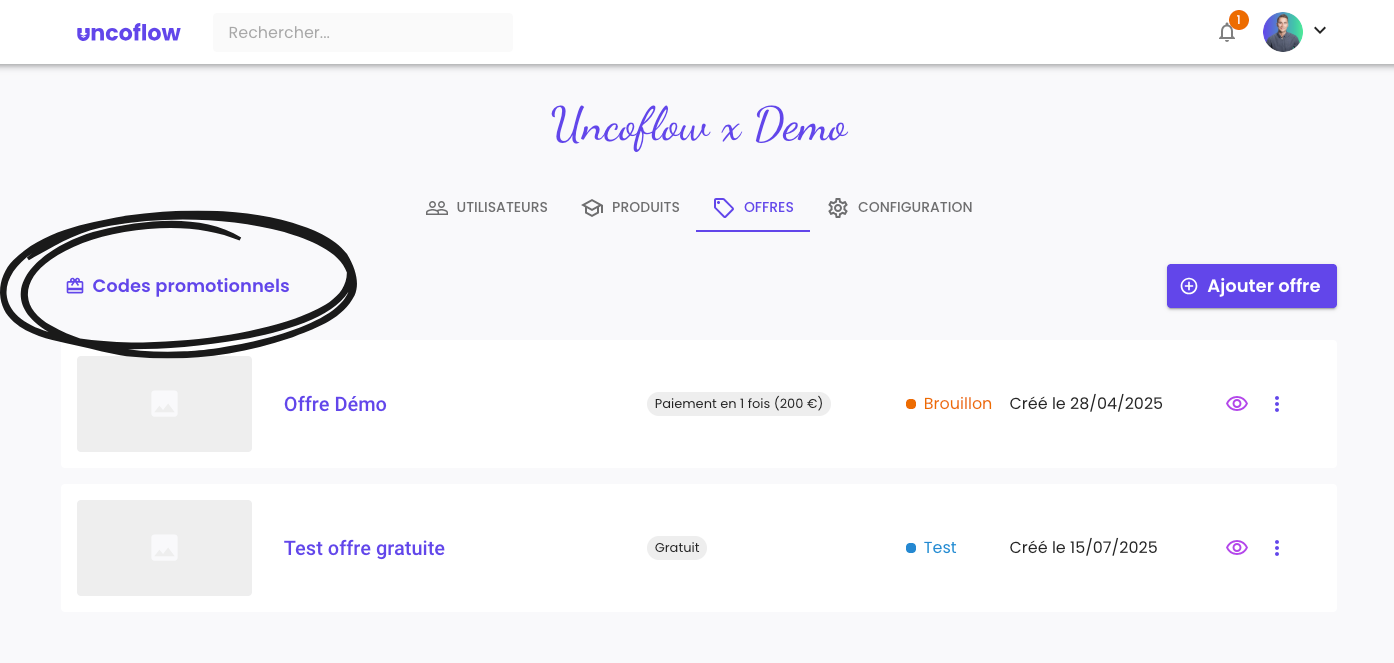Open the Test offre gratuite thumbnail
Screen dimensions: 1394x663
[164, 548]
